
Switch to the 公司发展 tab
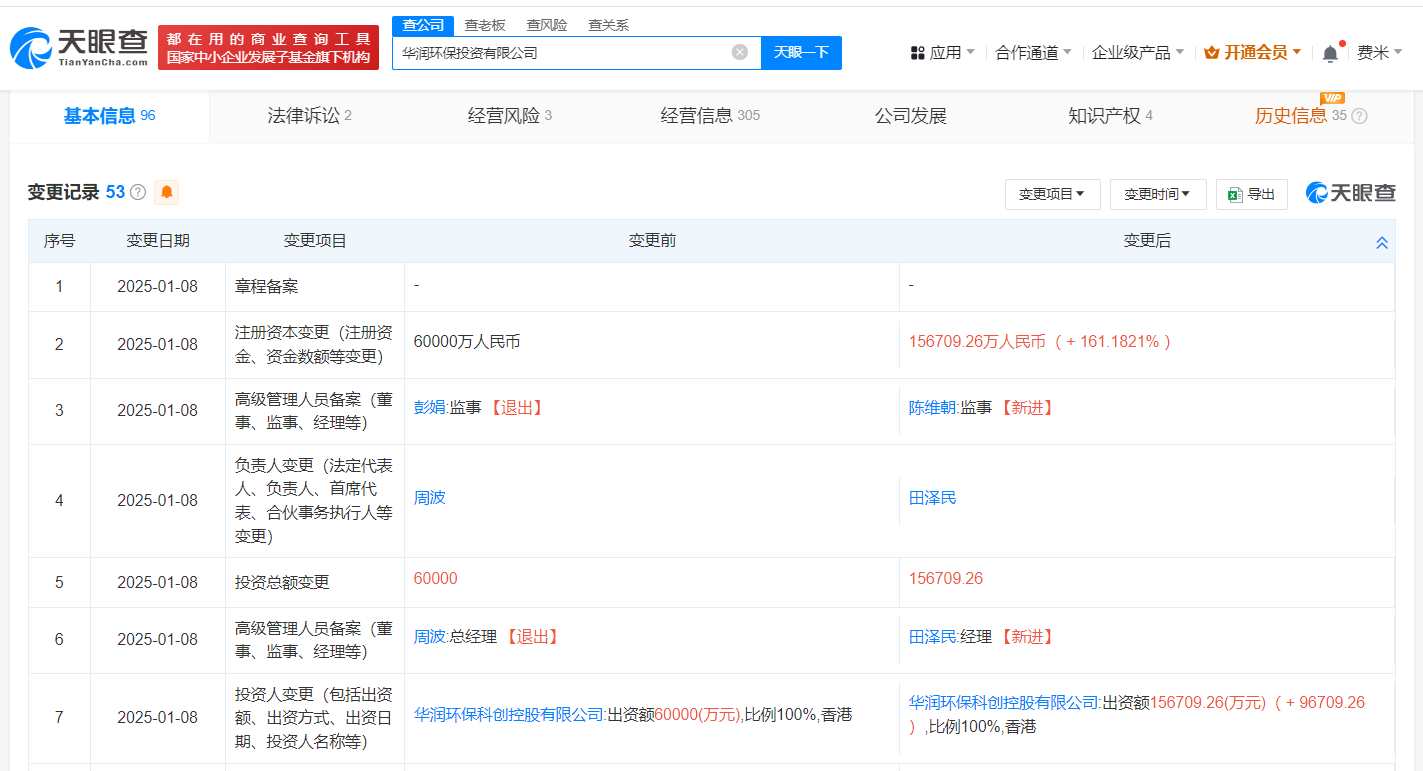pos(910,116)
